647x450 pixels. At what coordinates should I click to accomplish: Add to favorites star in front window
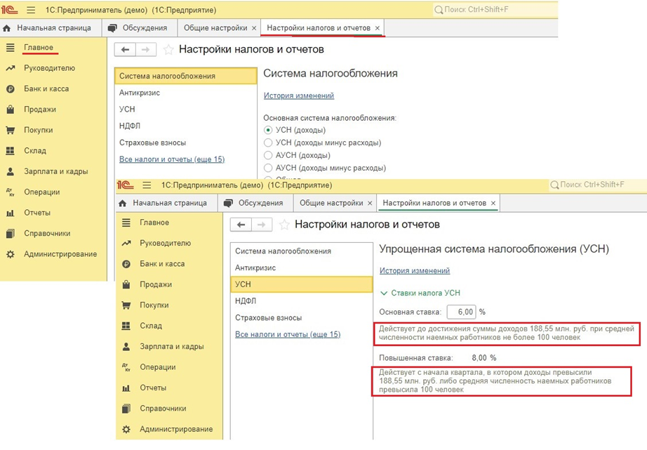pyautogui.click(x=284, y=225)
